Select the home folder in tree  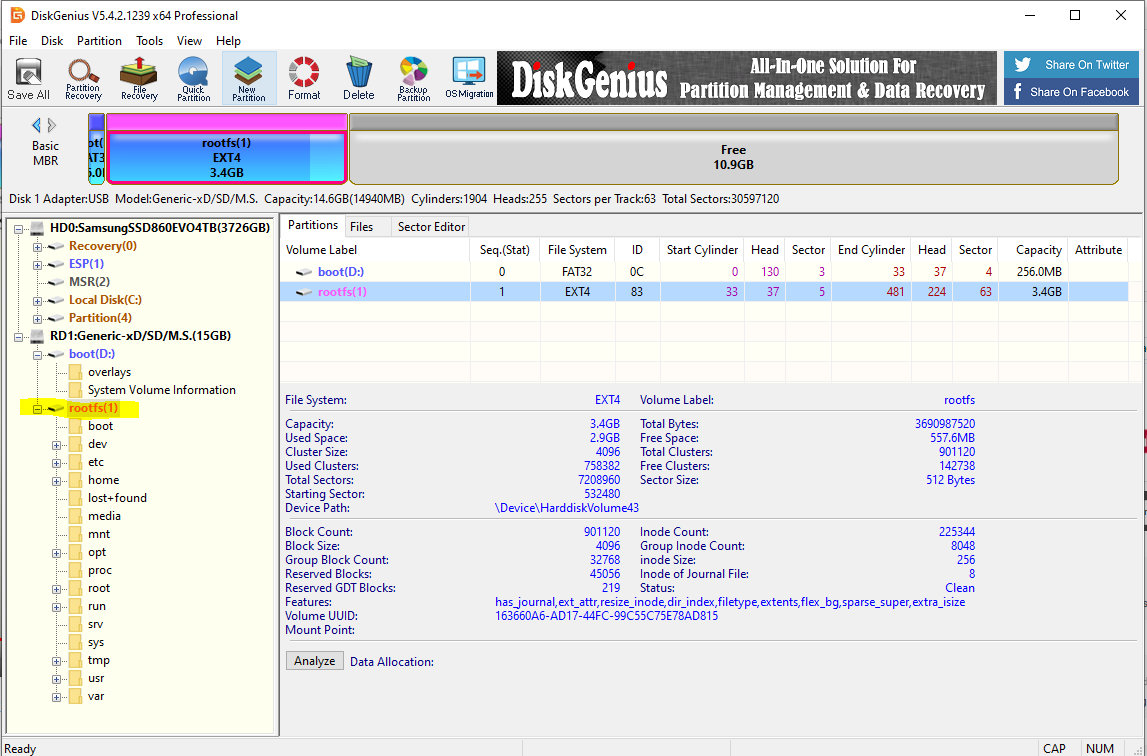click(103, 480)
